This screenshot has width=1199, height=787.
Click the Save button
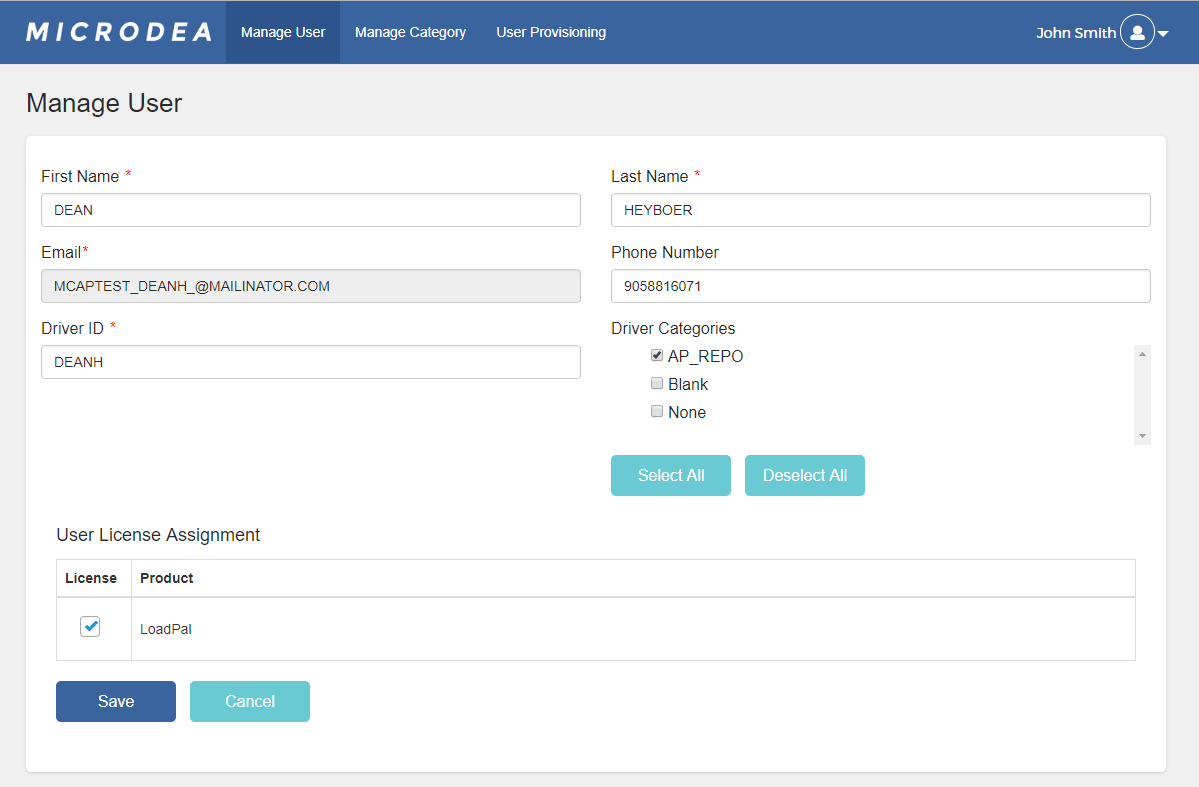point(115,701)
